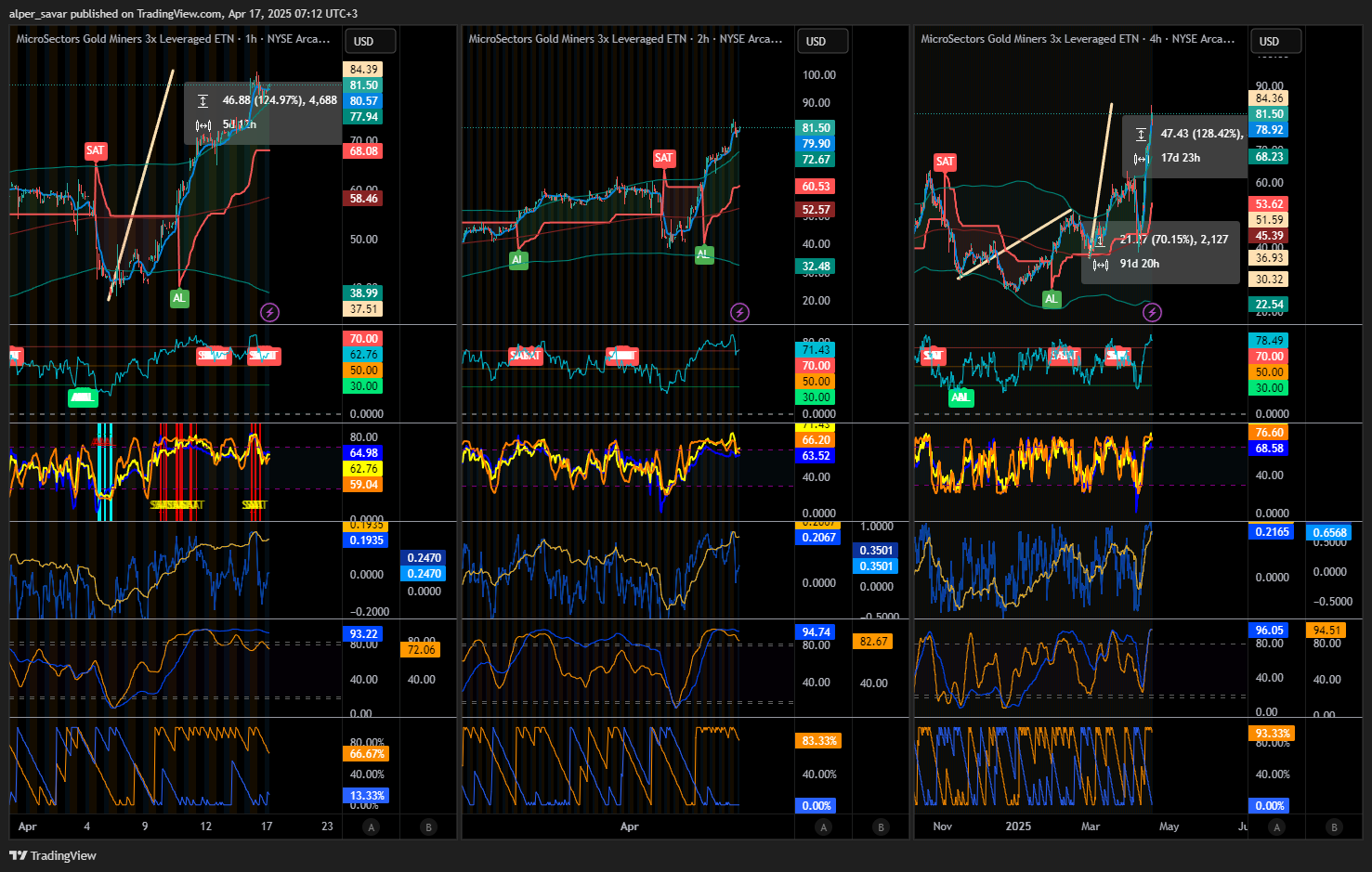Click the red SAT signal label on 4h price chart
This screenshot has width=1372, height=872.
coord(945,162)
